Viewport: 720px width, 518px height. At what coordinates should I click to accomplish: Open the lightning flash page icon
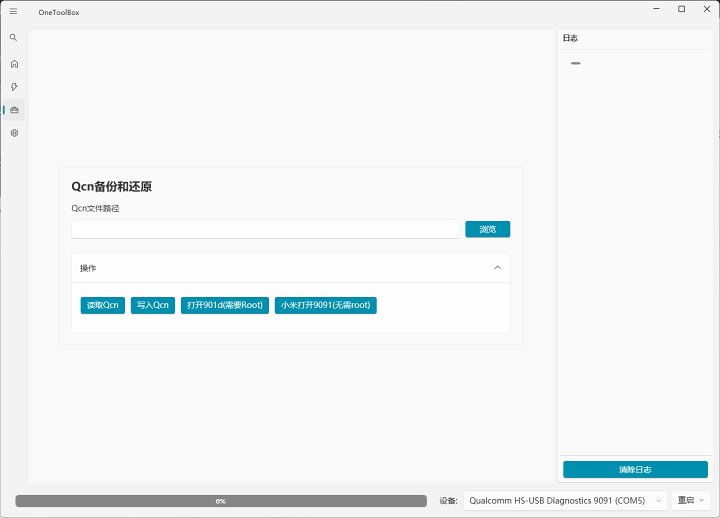point(14,86)
